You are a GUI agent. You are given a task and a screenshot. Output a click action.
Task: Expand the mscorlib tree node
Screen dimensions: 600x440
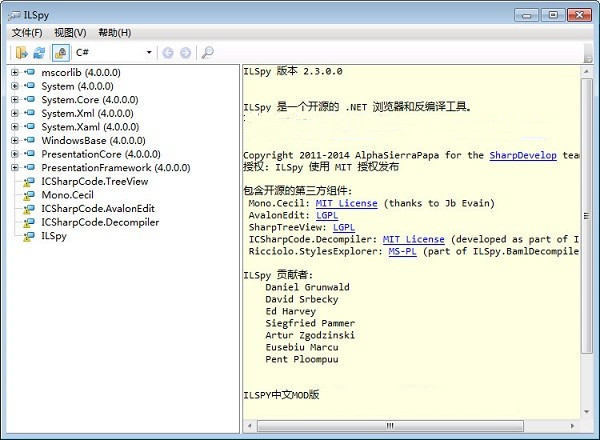click(15, 72)
